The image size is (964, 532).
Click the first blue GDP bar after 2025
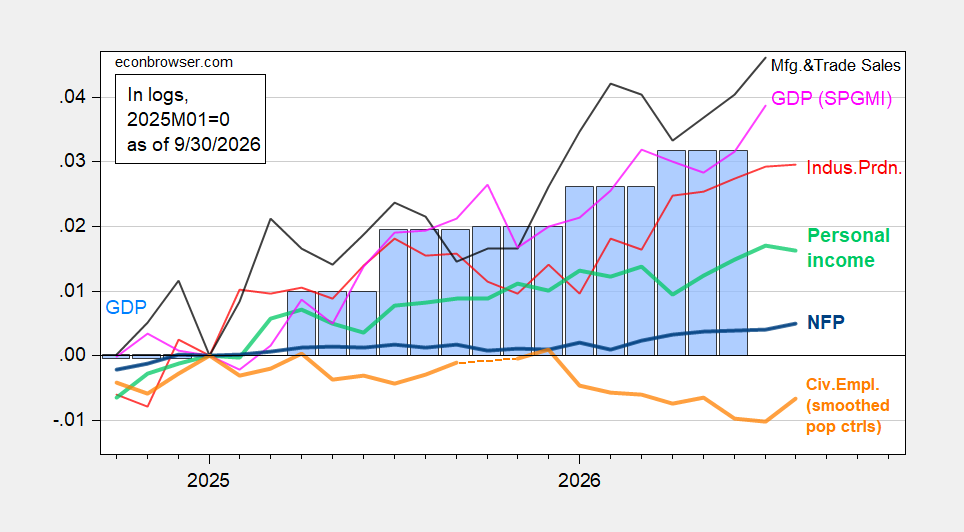point(301,324)
